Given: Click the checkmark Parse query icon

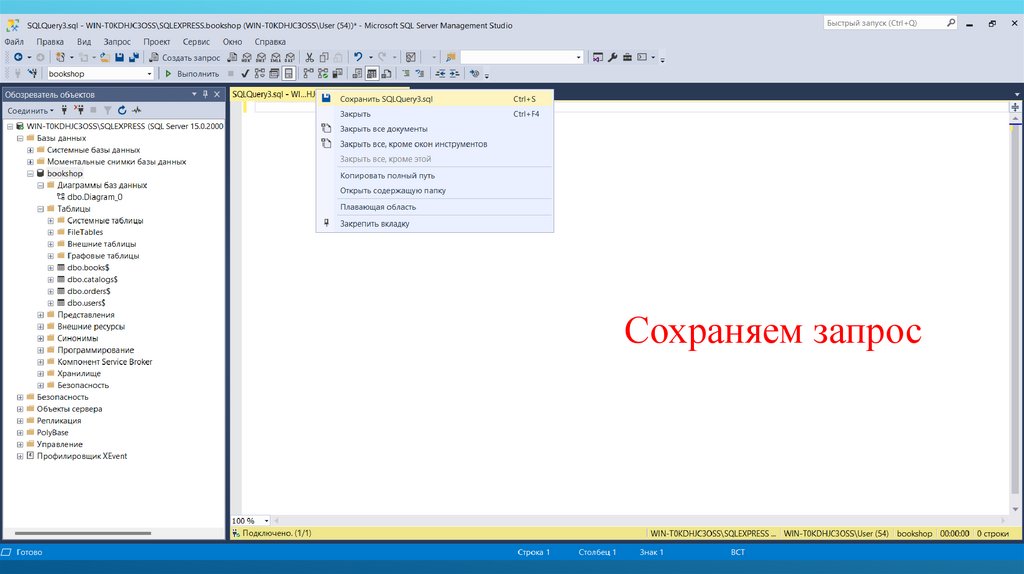Looking at the screenshot, I should (x=245, y=74).
